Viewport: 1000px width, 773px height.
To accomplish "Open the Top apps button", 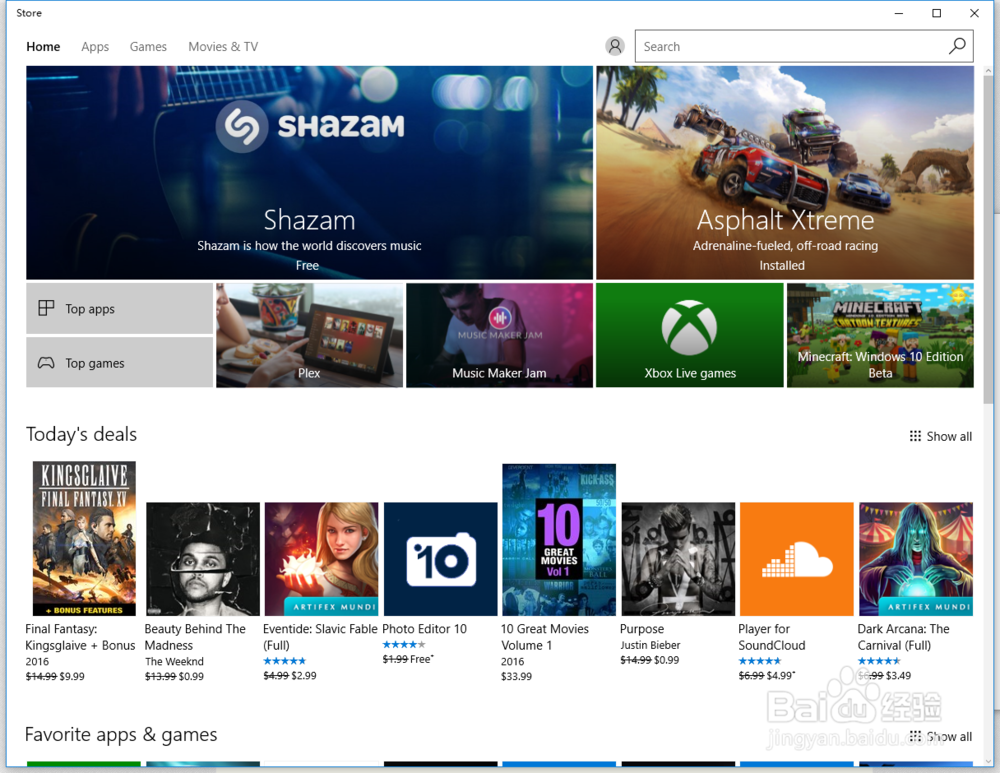I will (x=119, y=309).
